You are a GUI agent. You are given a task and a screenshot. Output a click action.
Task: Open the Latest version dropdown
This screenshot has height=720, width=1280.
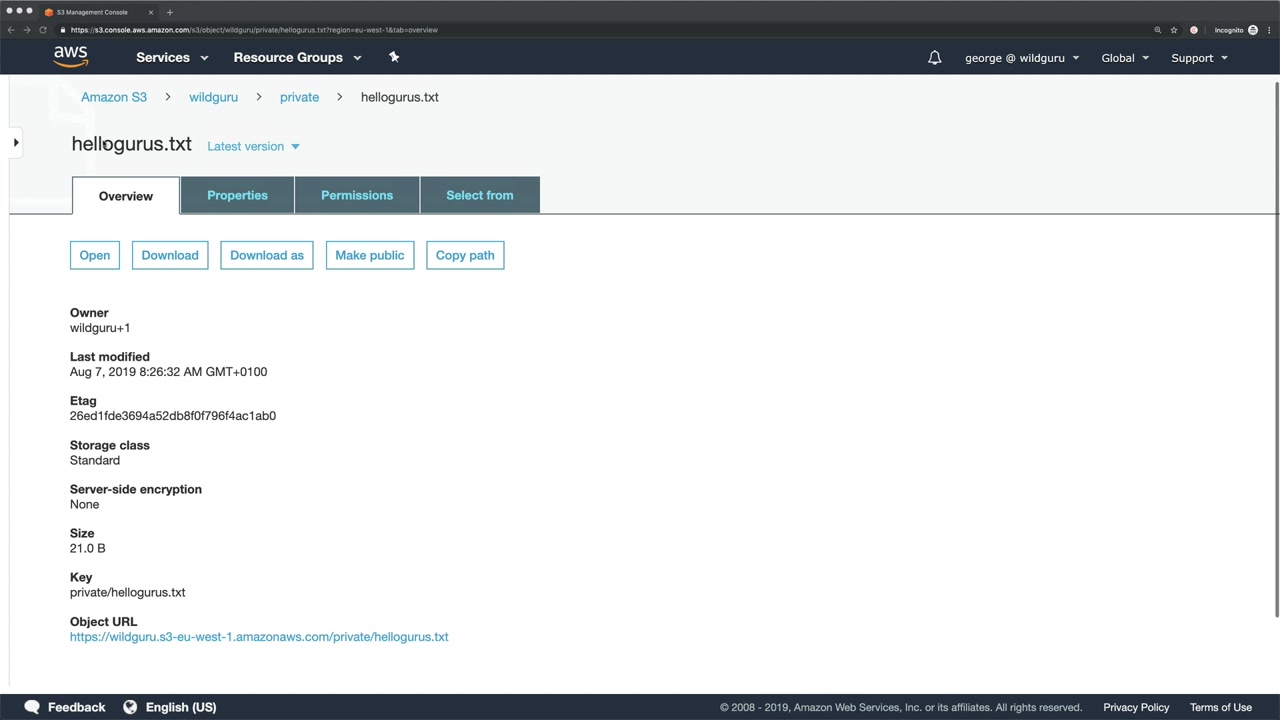[253, 146]
